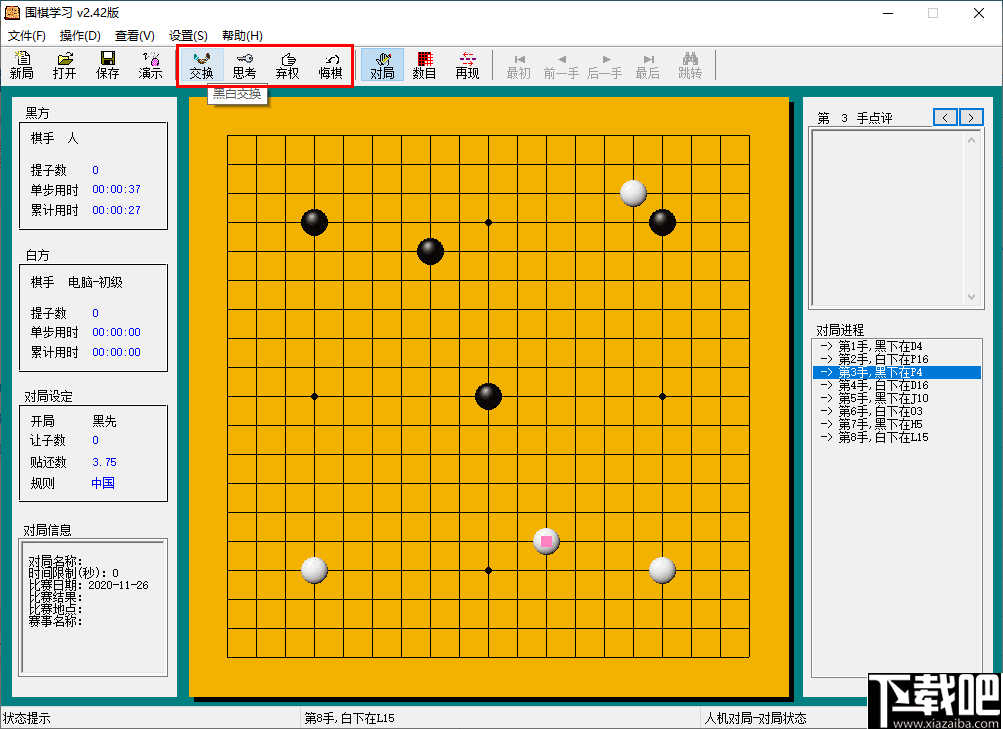Viewport: 1003px width, 729px height.
Task: Start a new game with 新局 icon
Action: point(21,65)
